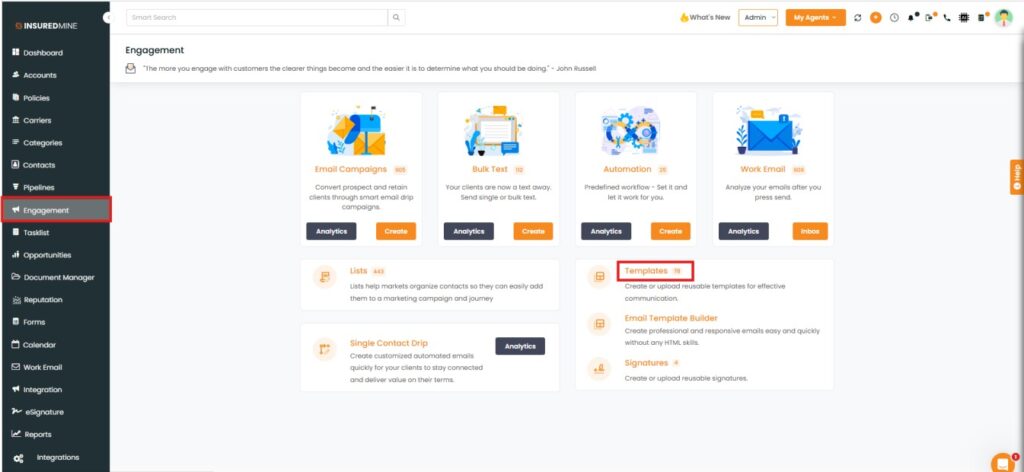Image resolution: width=1024 pixels, height=472 pixels.
Task: Open the Templates link
Action: click(646, 271)
